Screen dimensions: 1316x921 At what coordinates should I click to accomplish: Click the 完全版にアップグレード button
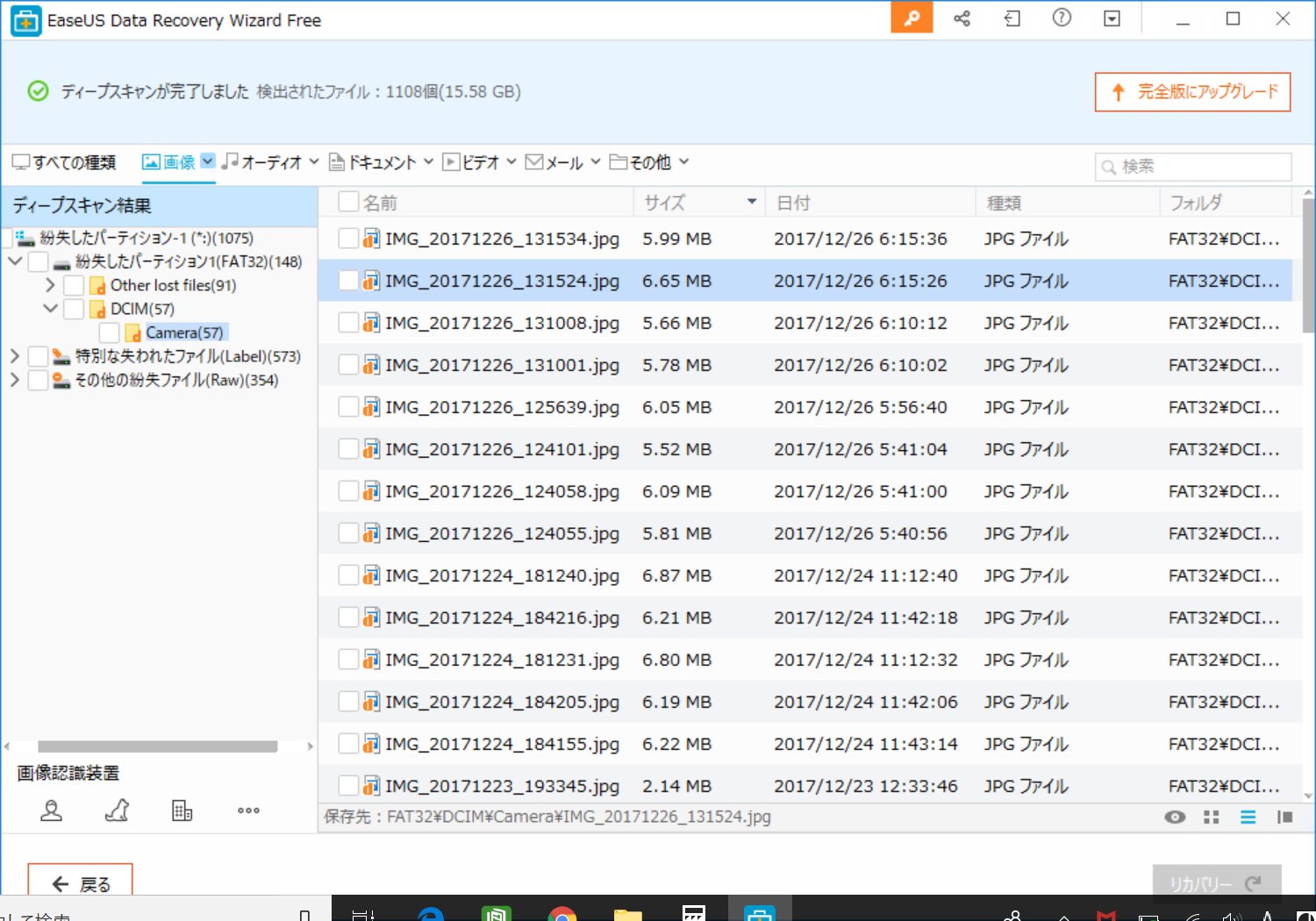1192,92
